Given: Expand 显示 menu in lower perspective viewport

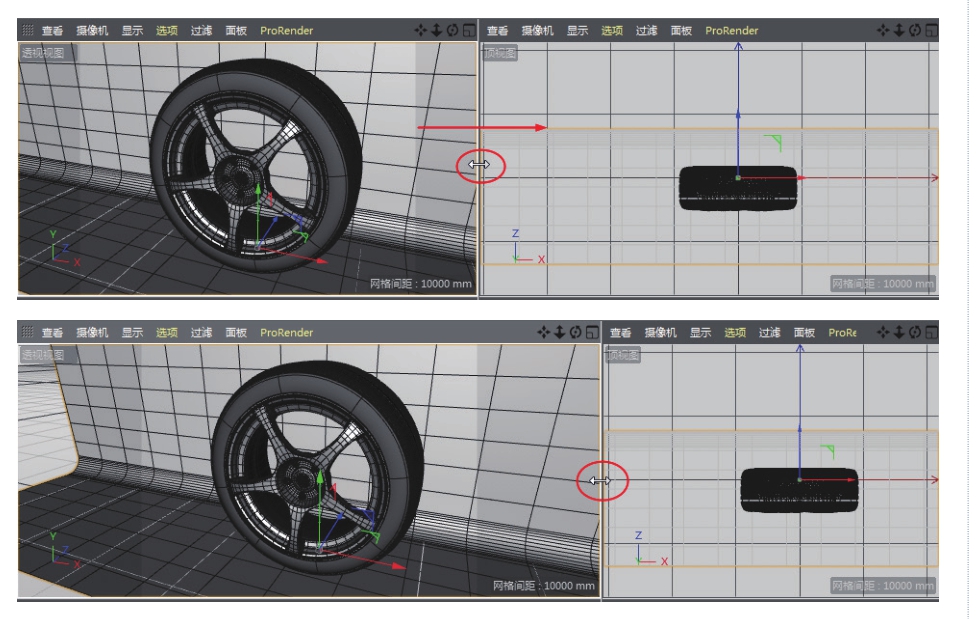Looking at the screenshot, I should tap(132, 333).
